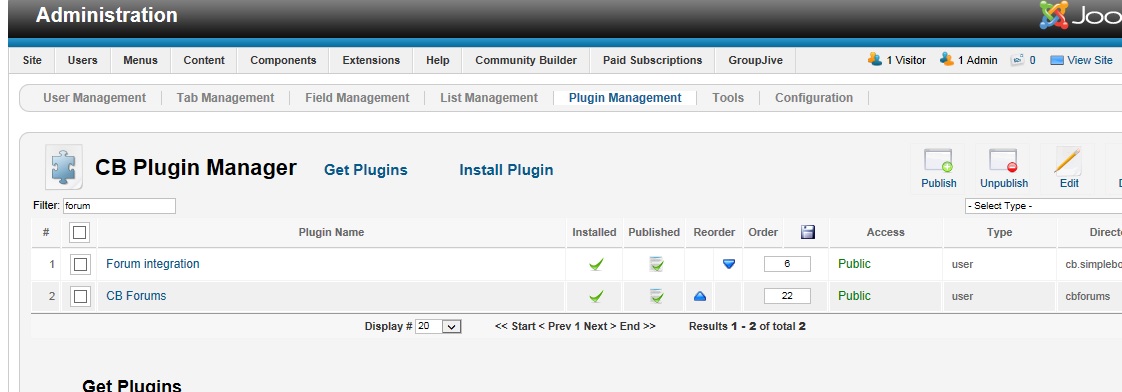The image size is (1122, 392).
Task: Open the Site menu
Action: click(x=32, y=60)
